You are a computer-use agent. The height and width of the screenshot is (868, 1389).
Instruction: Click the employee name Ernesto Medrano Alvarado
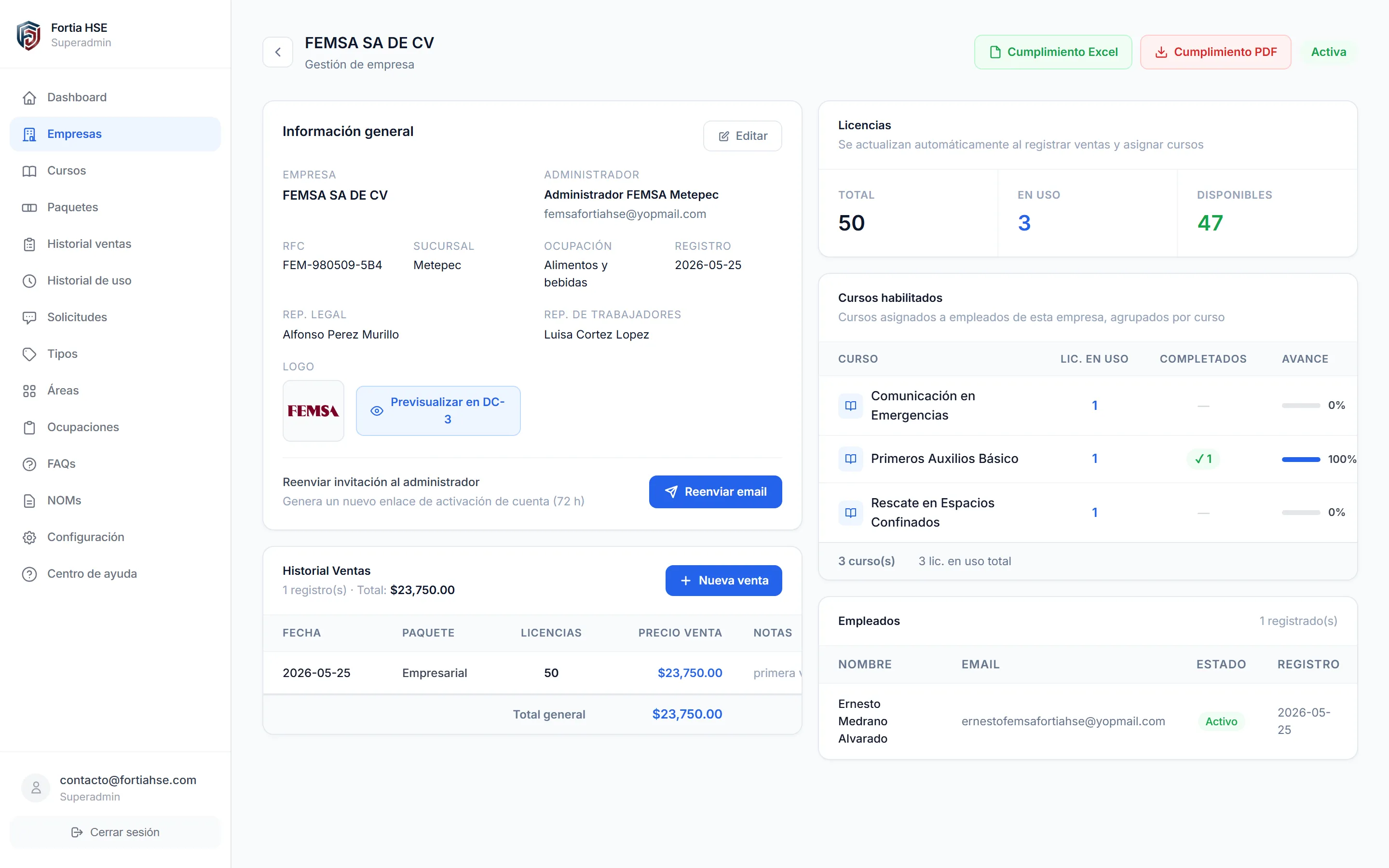(x=863, y=721)
